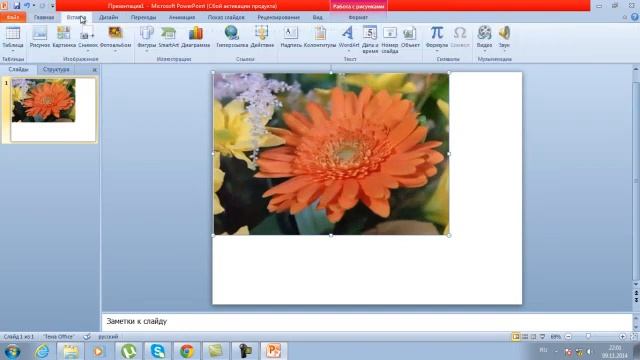The width and height of the screenshot is (640, 360).
Task: Click into the Заметки к слайду notes field
Action: pyautogui.click(x=367, y=322)
